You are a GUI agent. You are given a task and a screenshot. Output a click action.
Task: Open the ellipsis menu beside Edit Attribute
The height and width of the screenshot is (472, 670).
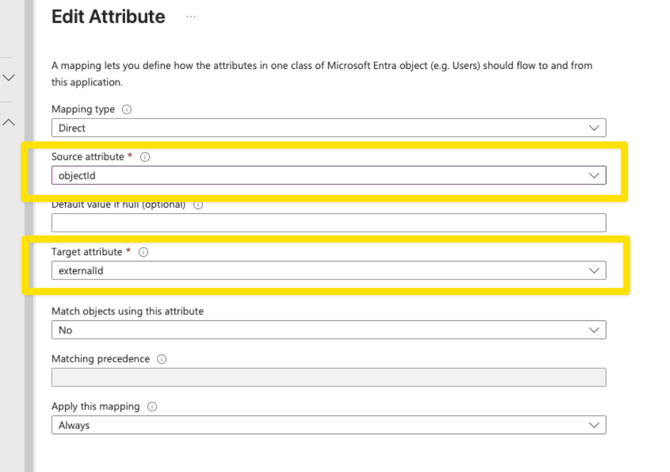(x=191, y=17)
